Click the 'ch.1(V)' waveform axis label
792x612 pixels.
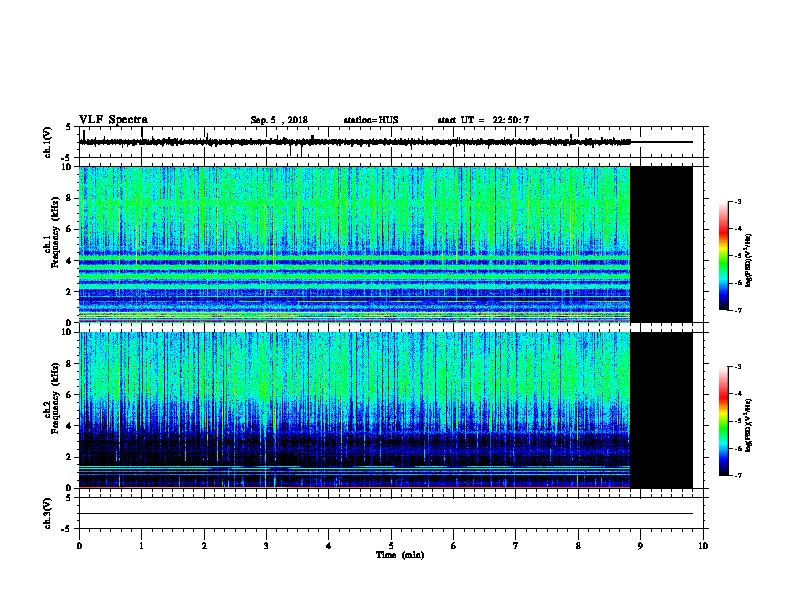click(x=48, y=142)
